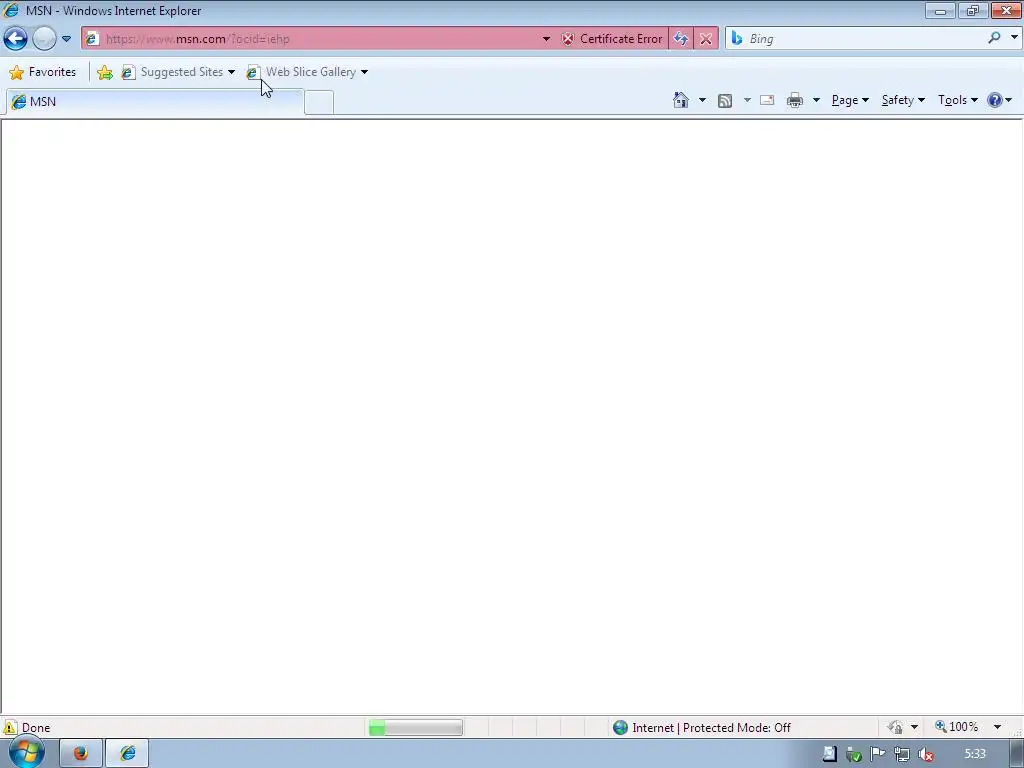1024x768 pixels.
Task: Expand the zoom level dropdown arrow
Action: click(997, 727)
